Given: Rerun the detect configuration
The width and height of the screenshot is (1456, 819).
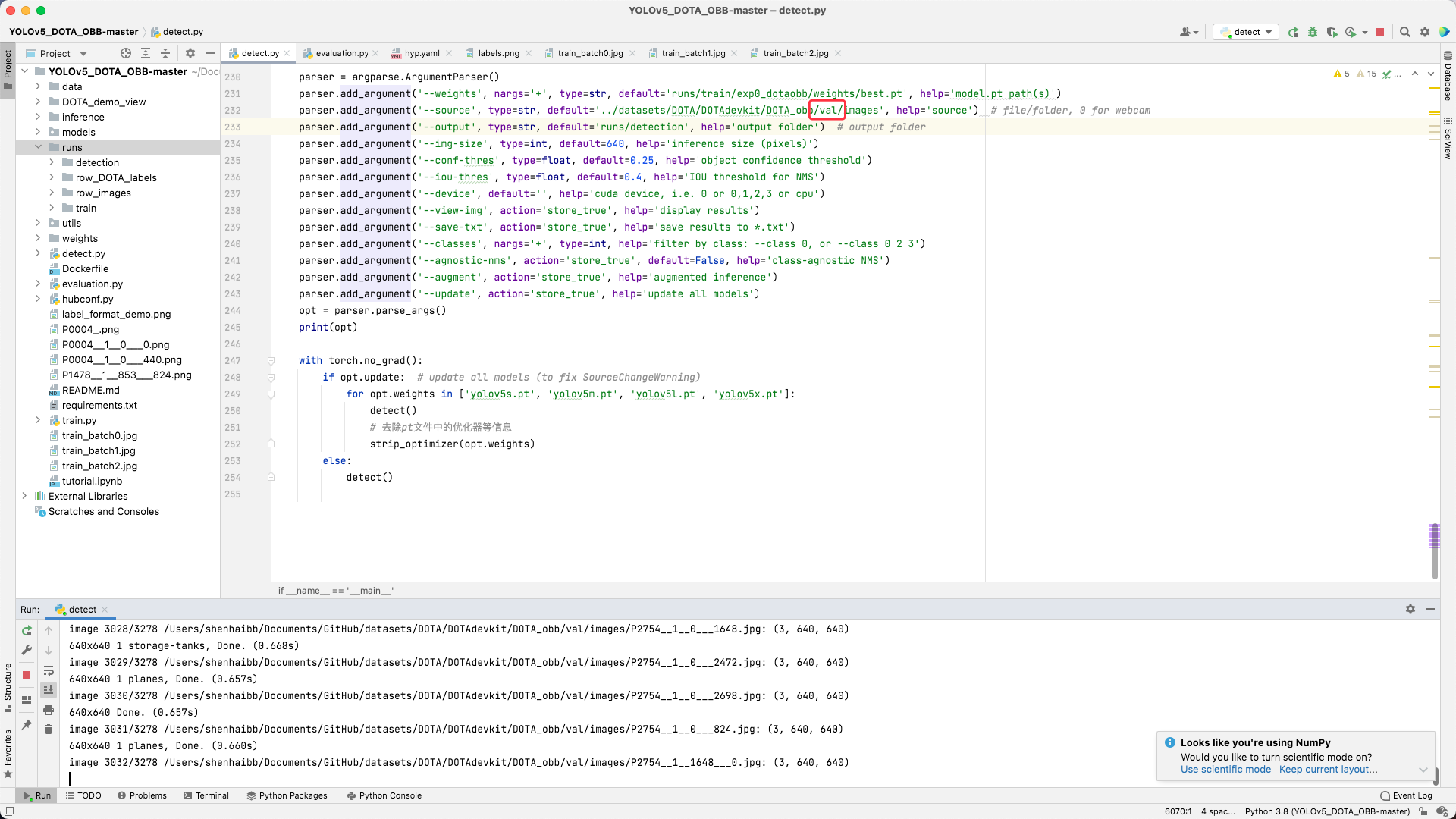Looking at the screenshot, I should pos(1293,32).
